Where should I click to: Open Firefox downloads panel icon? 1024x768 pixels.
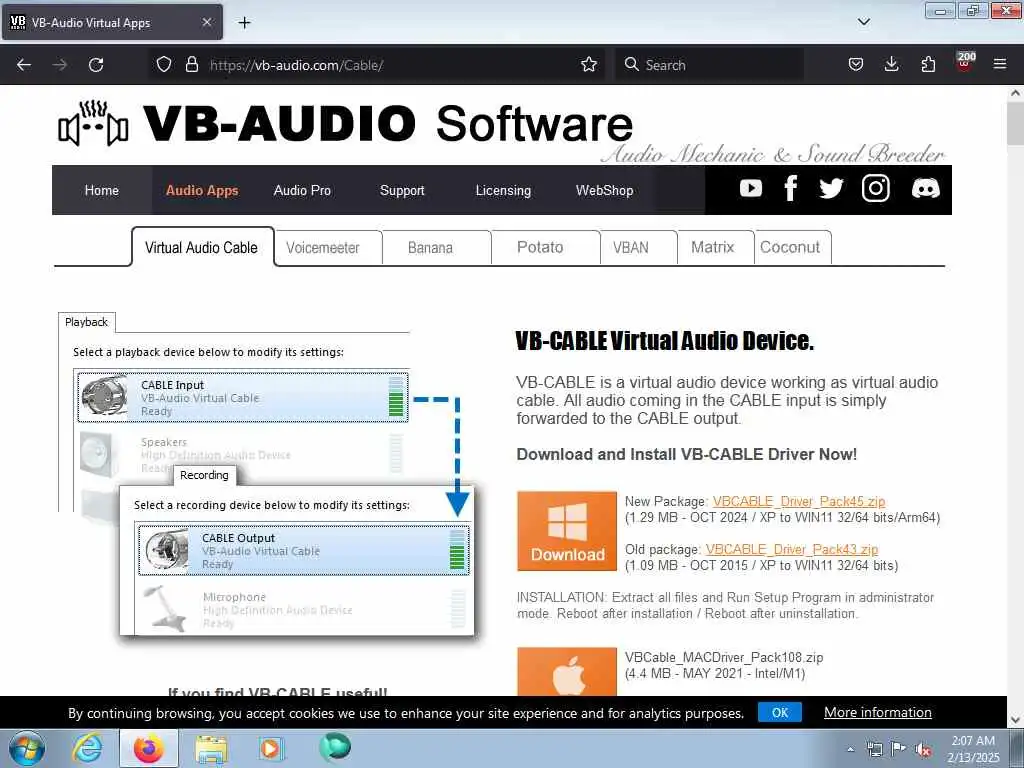891,65
